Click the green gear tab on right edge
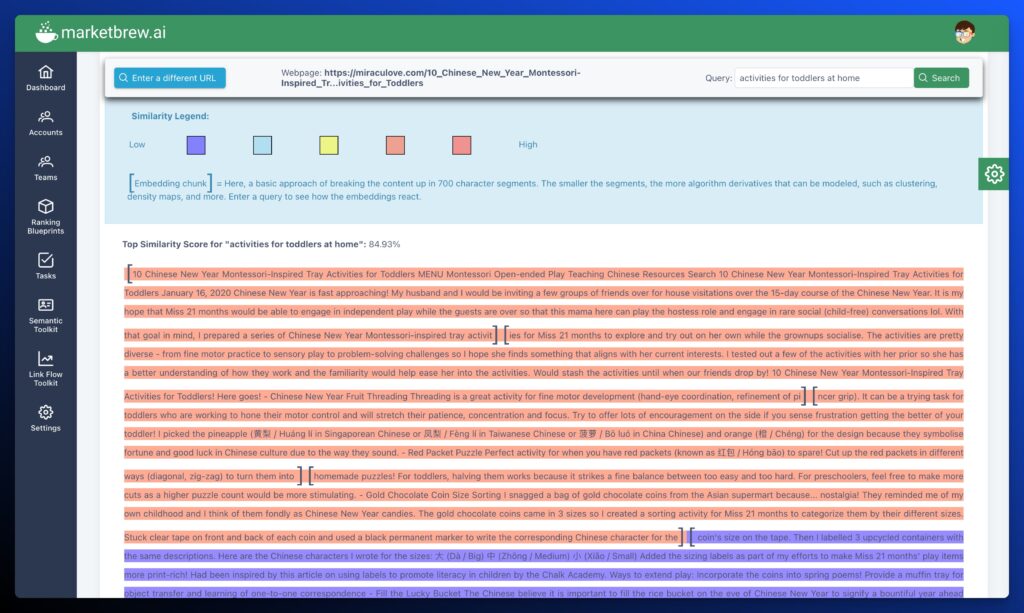 (994, 174)
